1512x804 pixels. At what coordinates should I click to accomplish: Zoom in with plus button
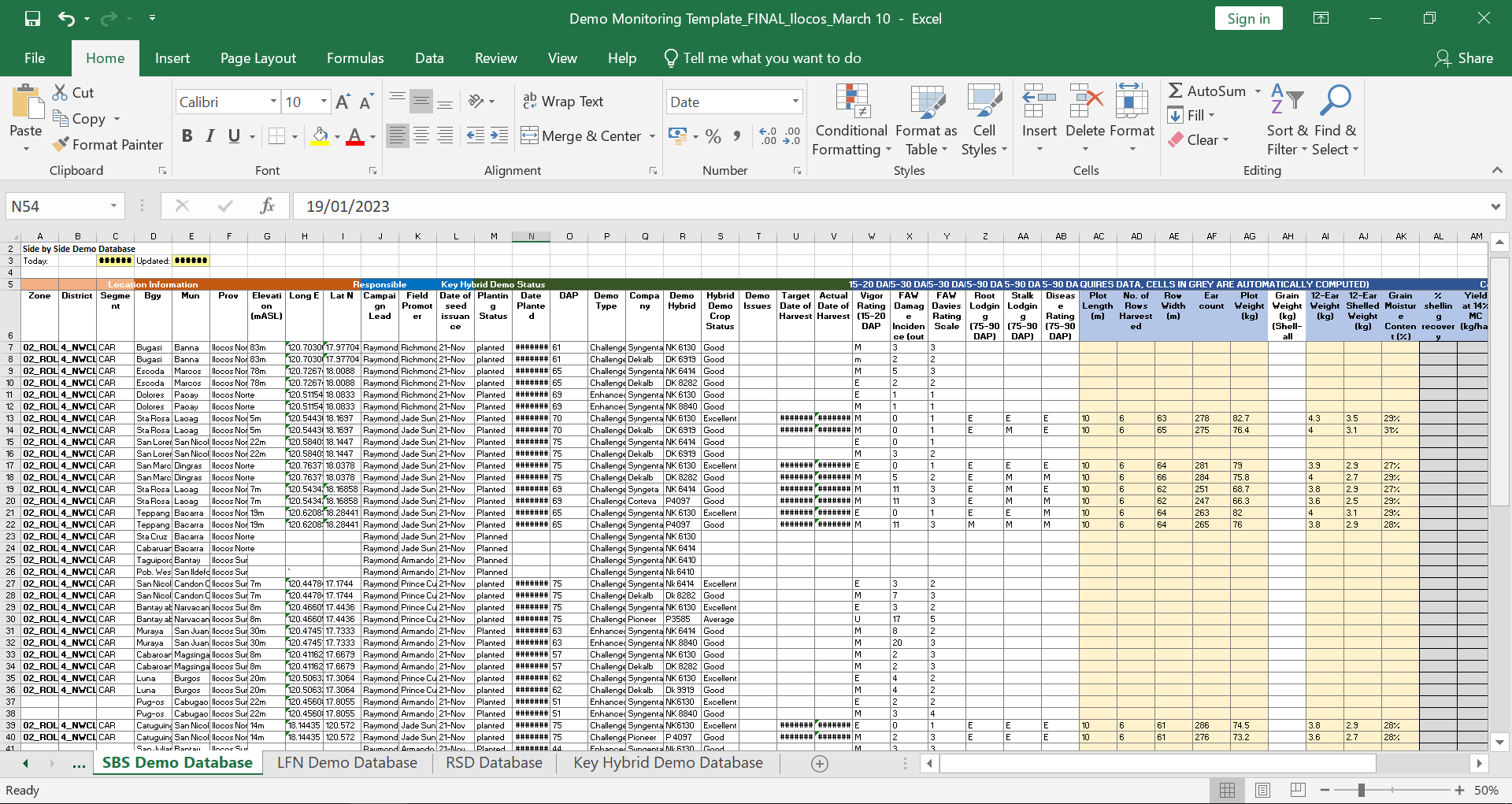(x=1459, y=790)
